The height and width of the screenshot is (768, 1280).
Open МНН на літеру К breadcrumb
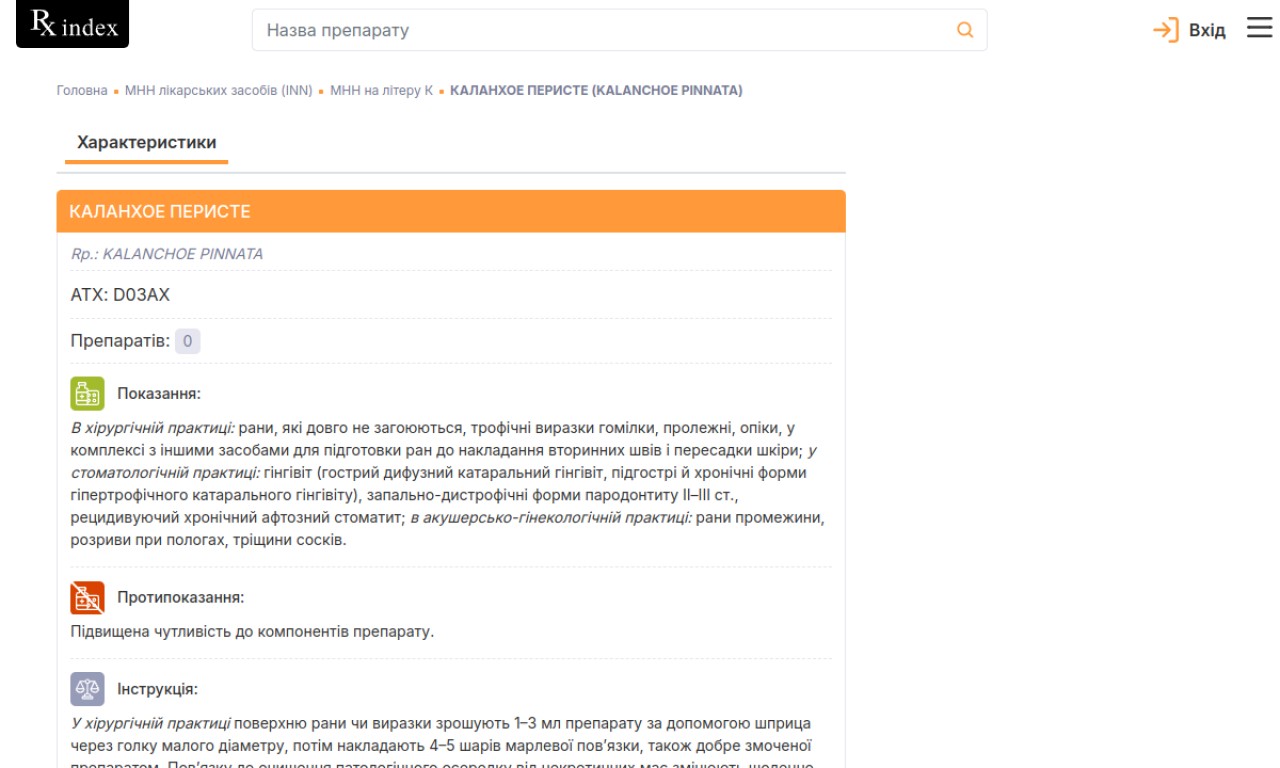[x=381, y=90]
